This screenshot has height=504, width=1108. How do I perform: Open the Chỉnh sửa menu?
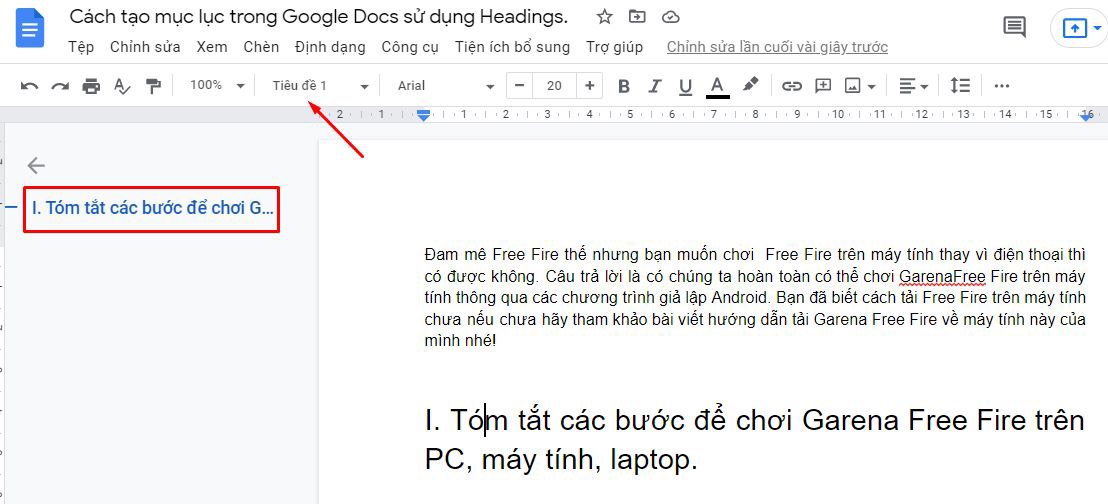[x=145, y=47]
